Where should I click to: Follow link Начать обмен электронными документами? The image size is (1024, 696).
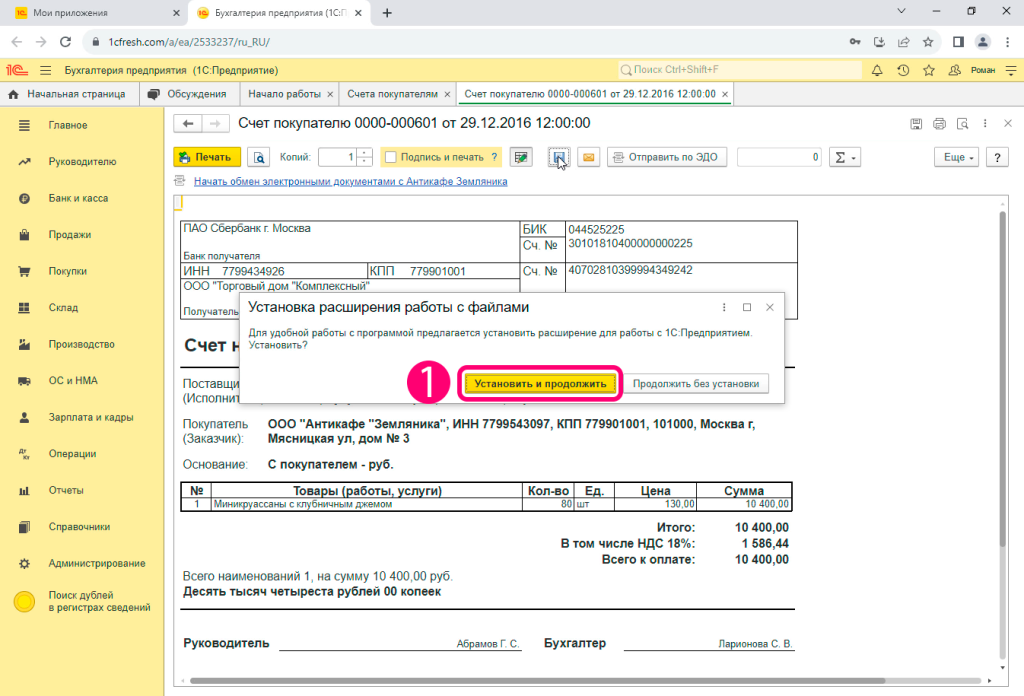(351, 182)
